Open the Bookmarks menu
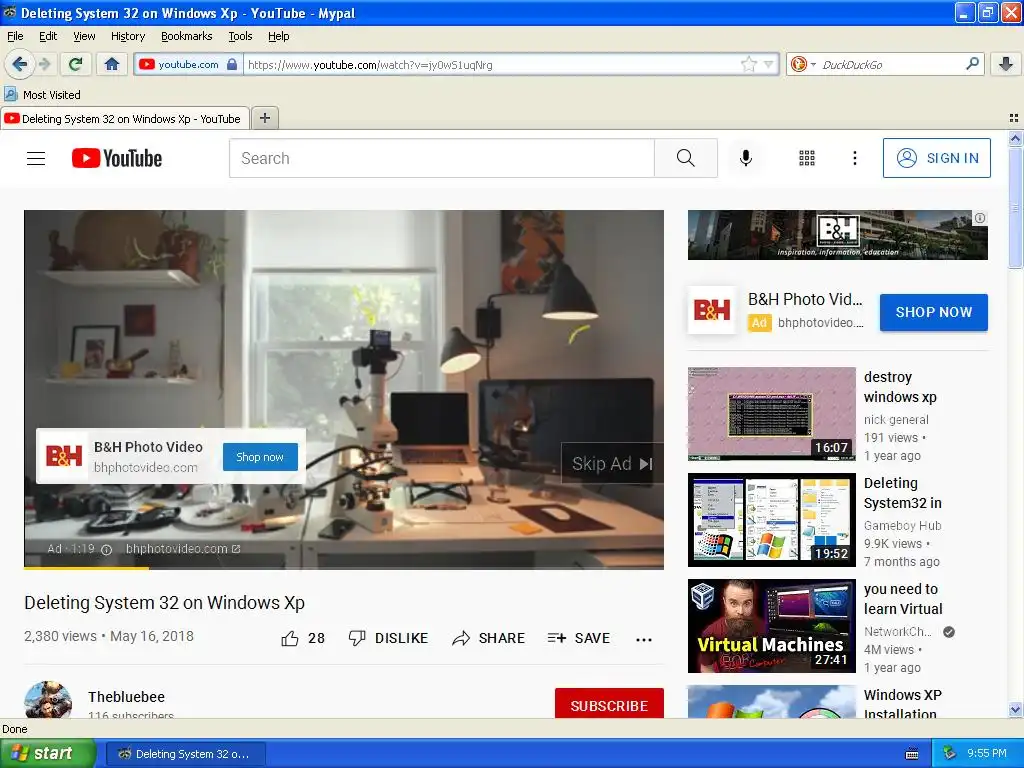 (x=186, y=36)
